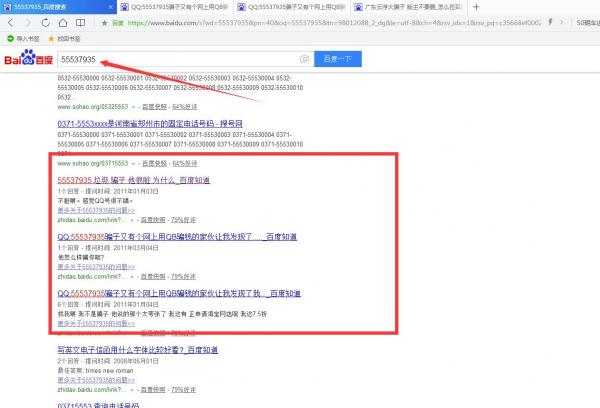Bookmark the page with the star icon
The width and height of the screenshot is (600, 408).
[104, 23]
